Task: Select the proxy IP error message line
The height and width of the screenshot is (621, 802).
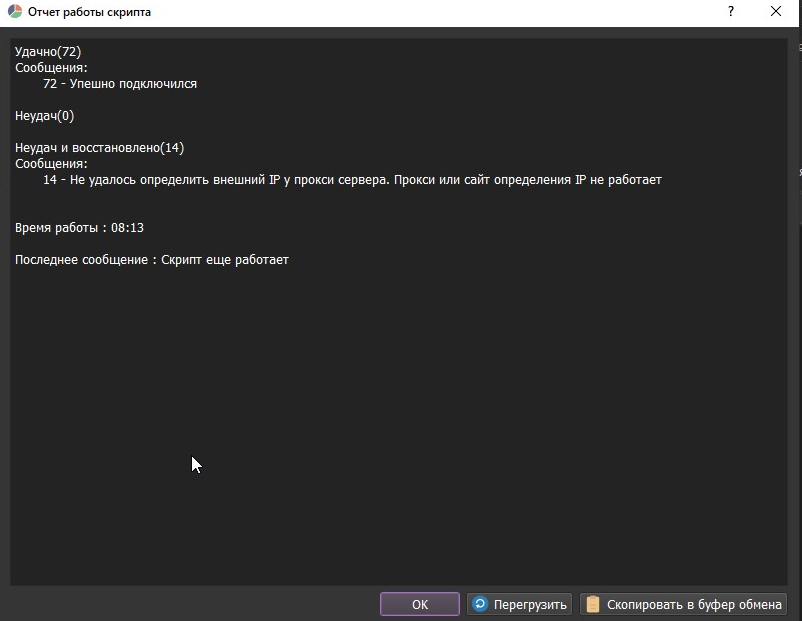Action: click(352, 179)
